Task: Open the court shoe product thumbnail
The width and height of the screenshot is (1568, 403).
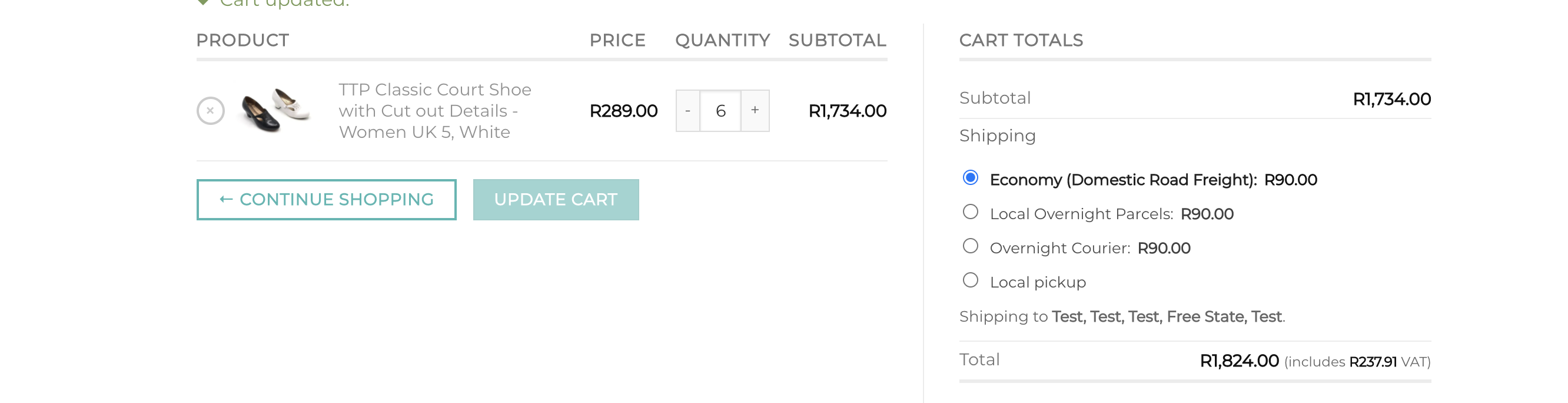Action: point(275,110)
